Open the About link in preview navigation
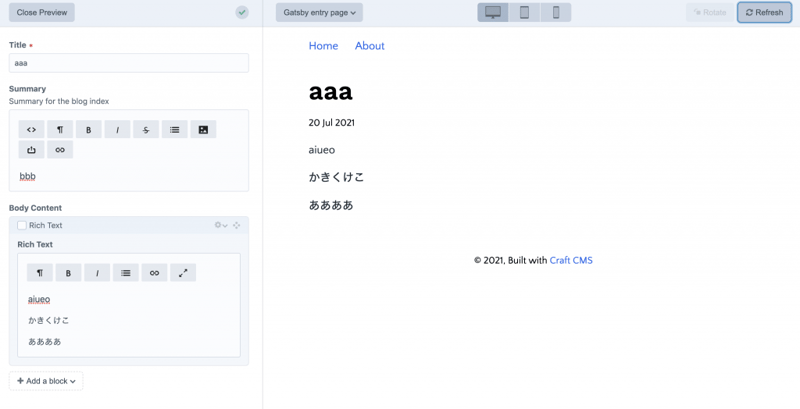The image size is (800, 409). click(x=369, y=46)
